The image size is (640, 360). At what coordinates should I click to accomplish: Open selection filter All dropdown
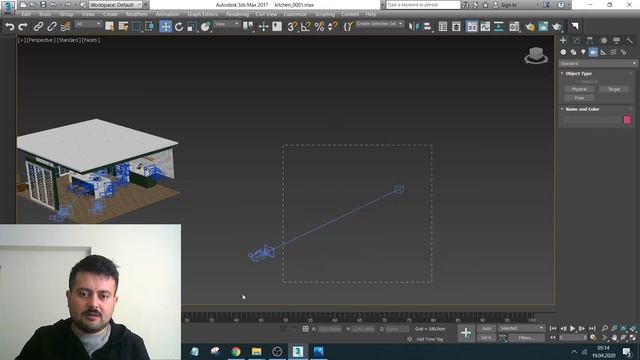click(x=88, y=24)
